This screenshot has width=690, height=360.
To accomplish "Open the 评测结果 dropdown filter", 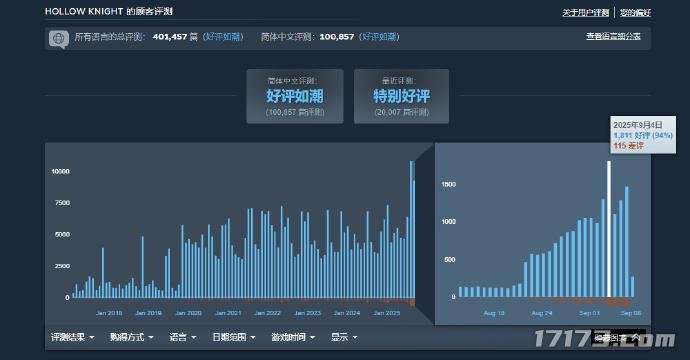I will (x=73, y=338).
